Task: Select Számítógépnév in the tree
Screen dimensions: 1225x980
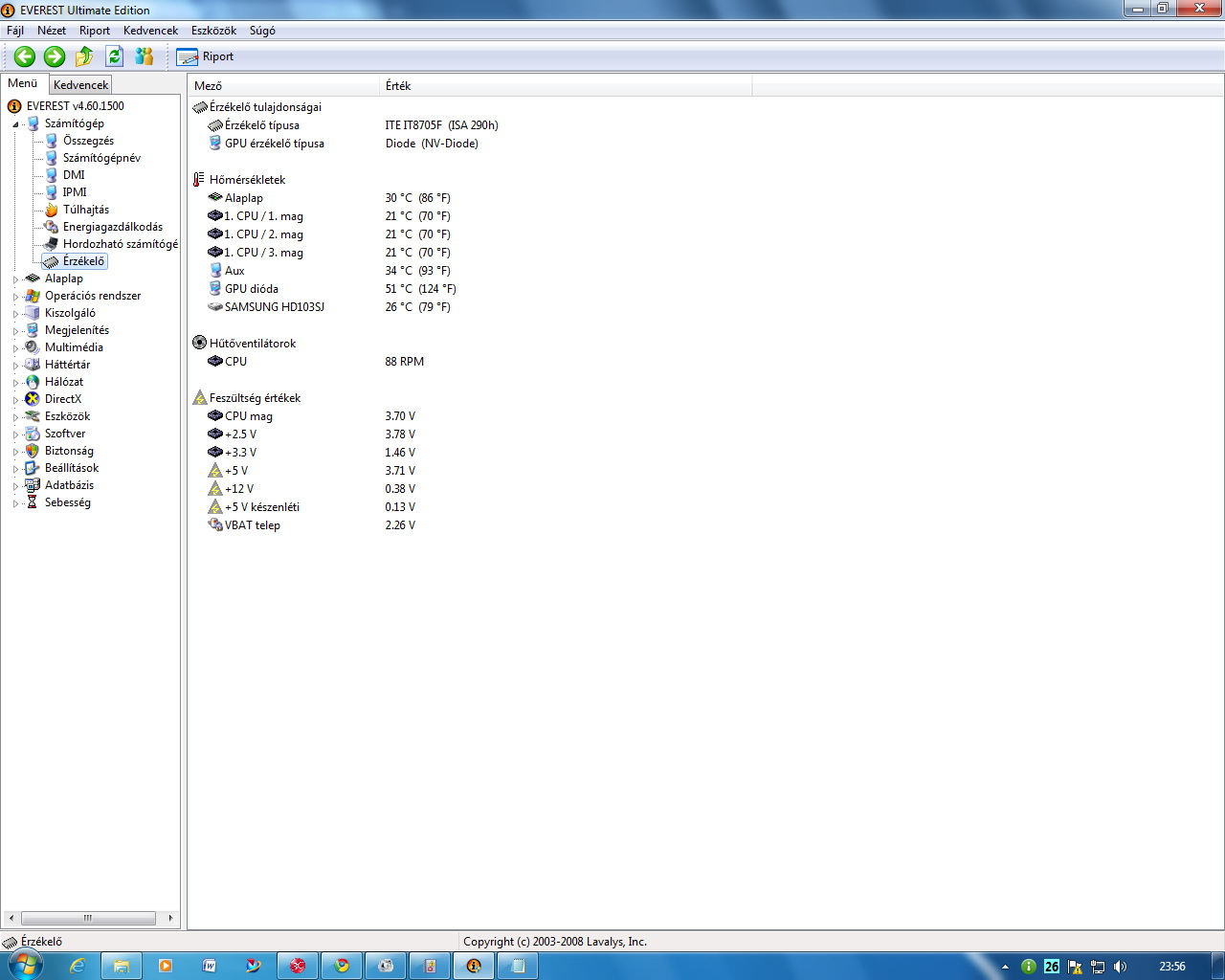Action: (x=101, y=158)
